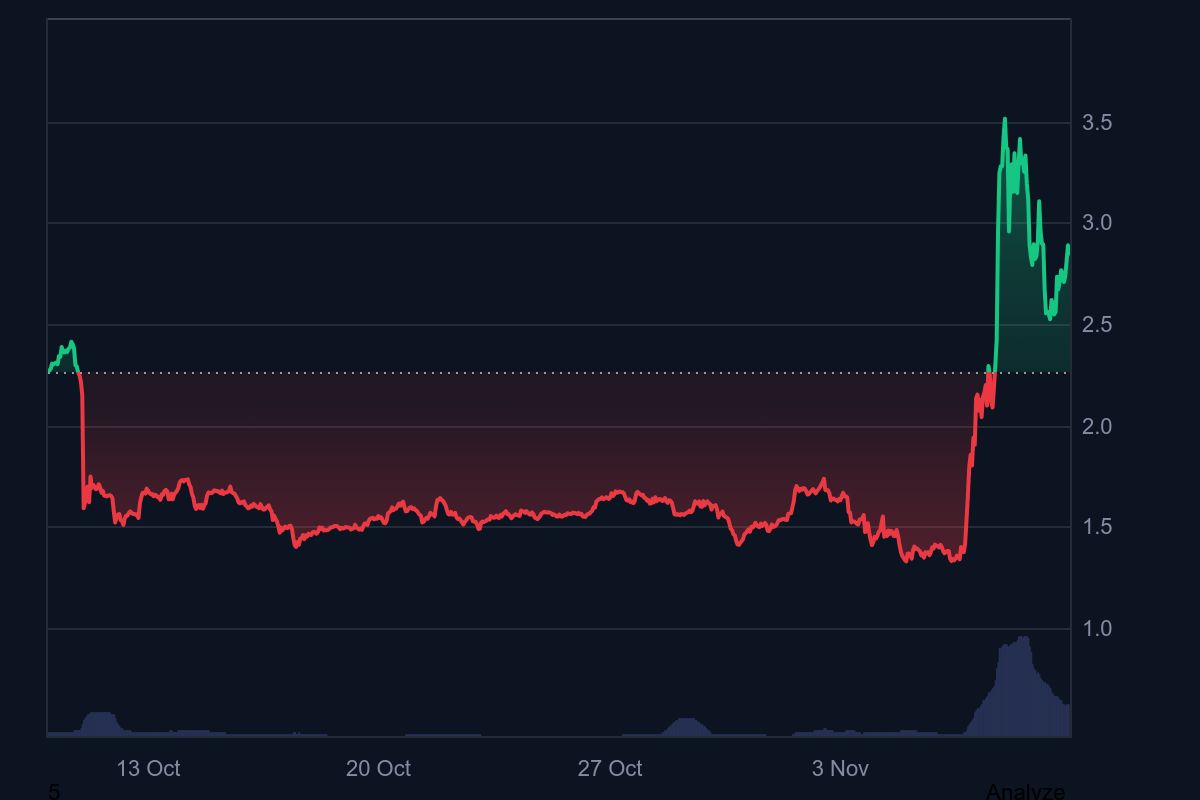Click the number 5 at bottom left
This screenshot has height=800, width=1200.
54,791
